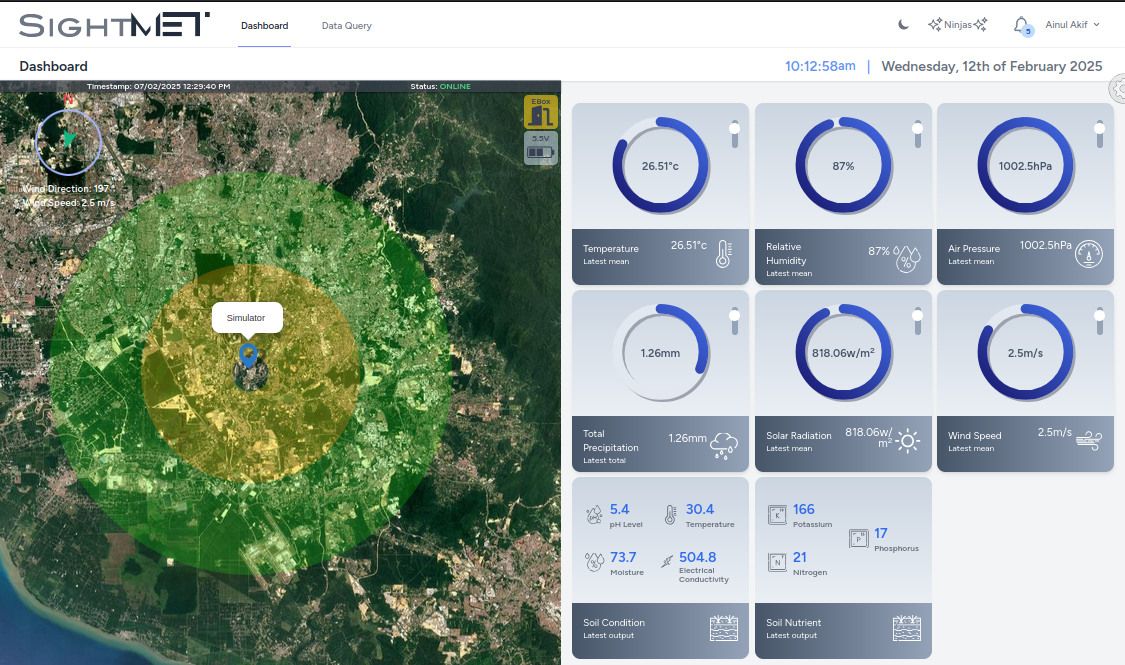Click the Soil Nutrient footer label

coord(794,623)
